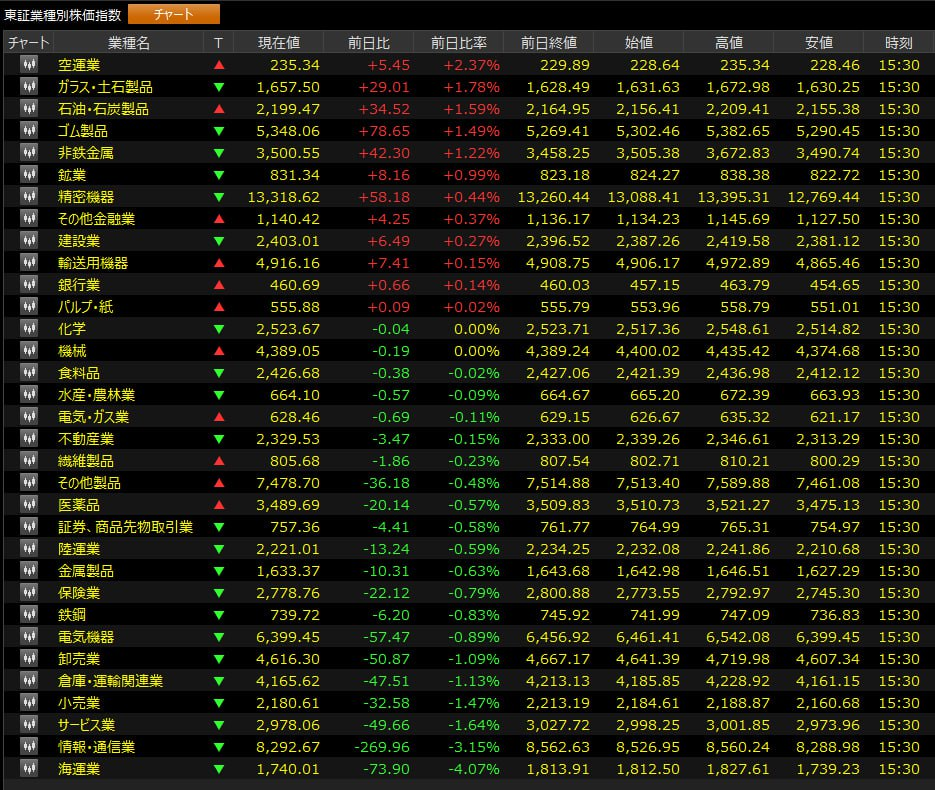The height and width of the screenshot is (790, 935).
Task: Click the 現在値 column header
Action: pos(278,43)
